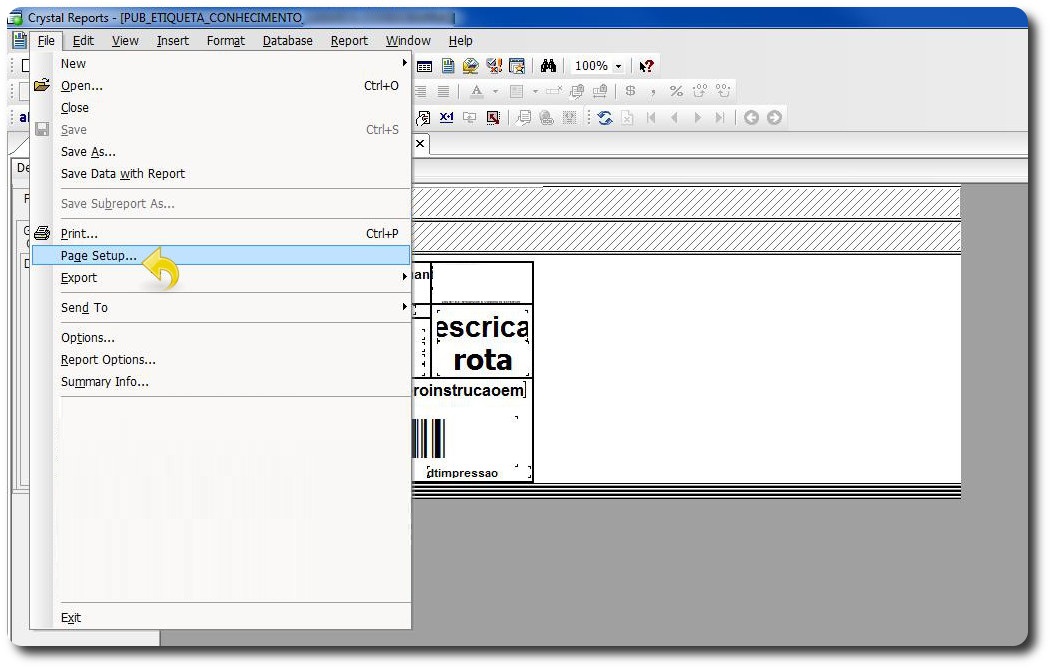Open the Window menu
The image size is (1051, 669).
click(x=408, y=41)
